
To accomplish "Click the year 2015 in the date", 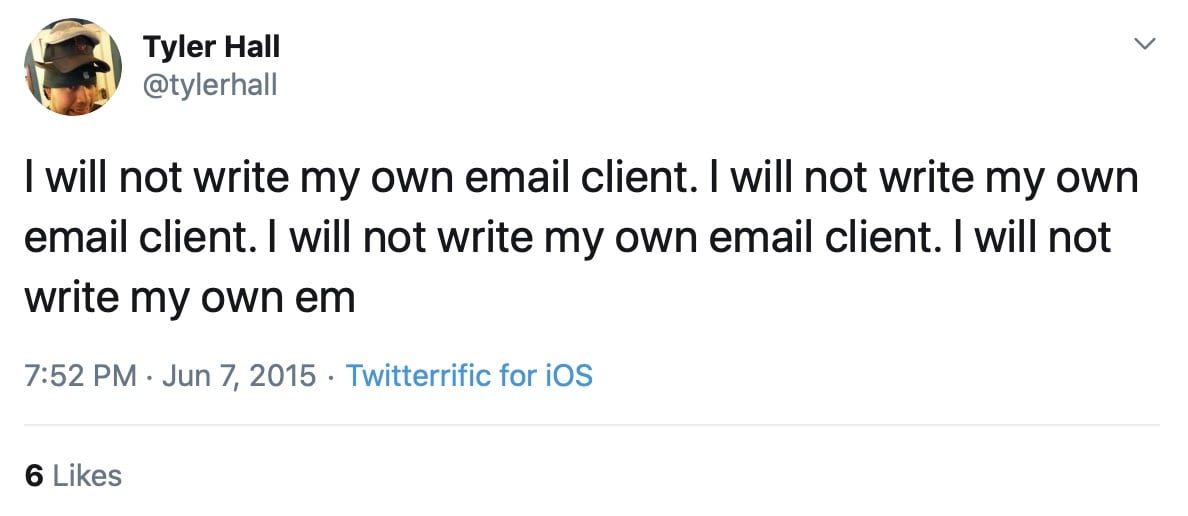I will point(283,376).
